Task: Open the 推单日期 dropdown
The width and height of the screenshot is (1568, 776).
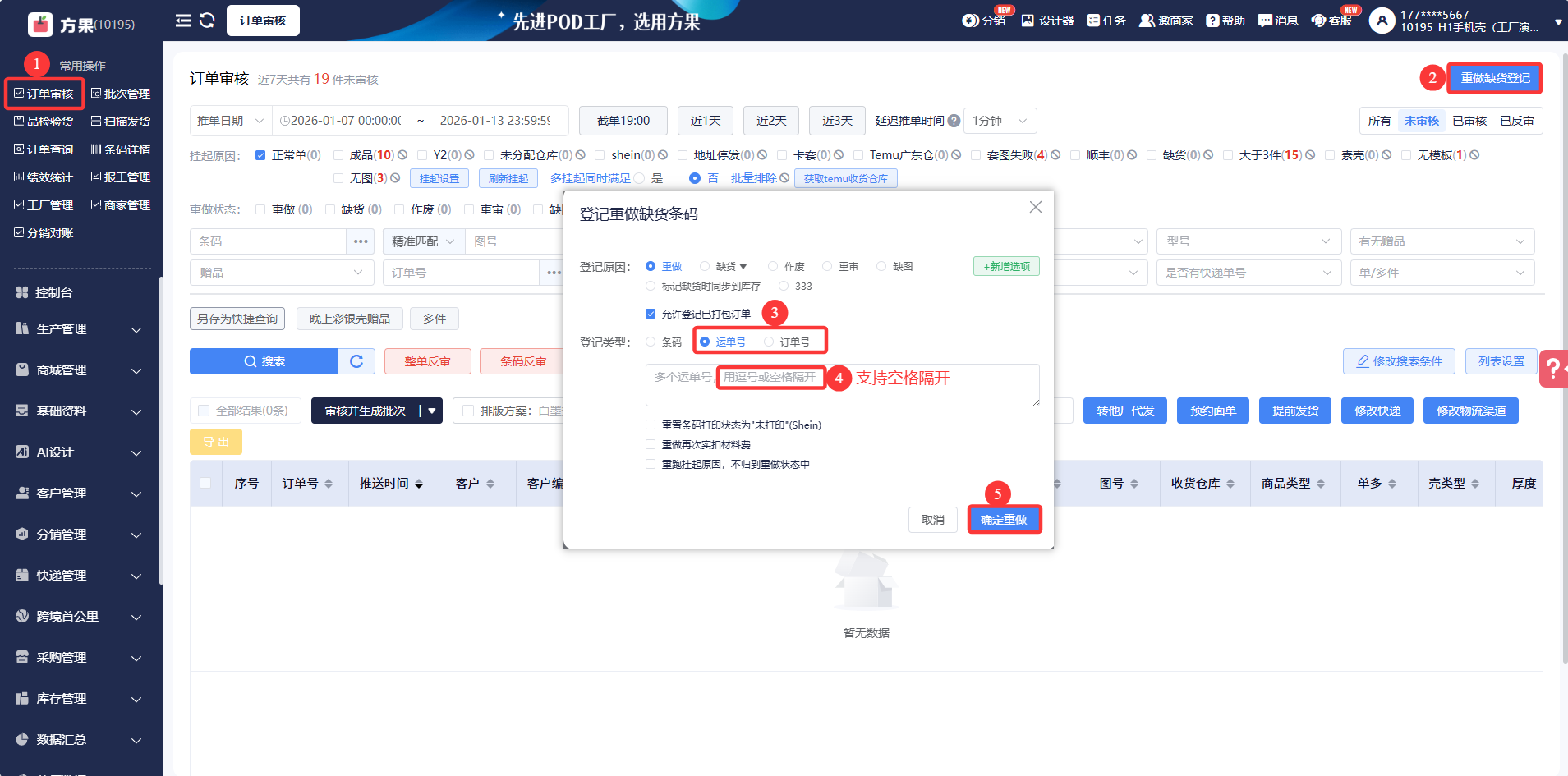Action: pos(231,121)
